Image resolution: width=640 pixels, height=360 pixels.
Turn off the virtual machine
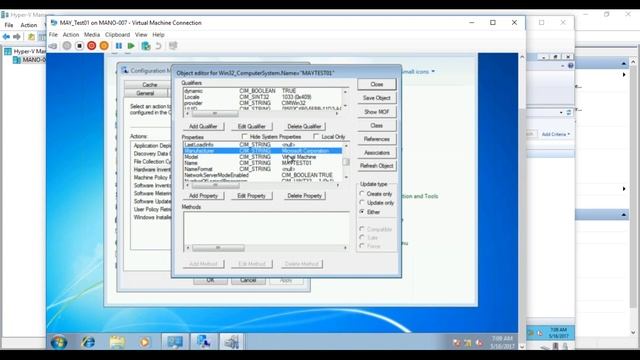[x=80, y=46]
